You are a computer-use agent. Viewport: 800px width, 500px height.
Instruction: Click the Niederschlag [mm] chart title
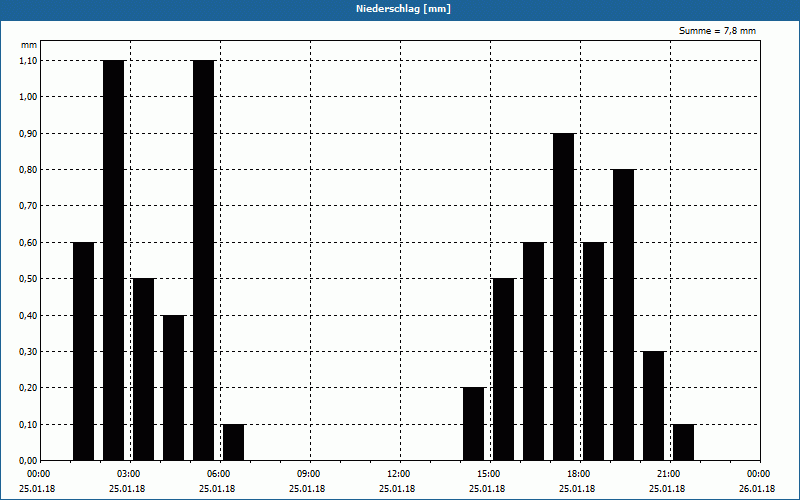coord(403,9)
